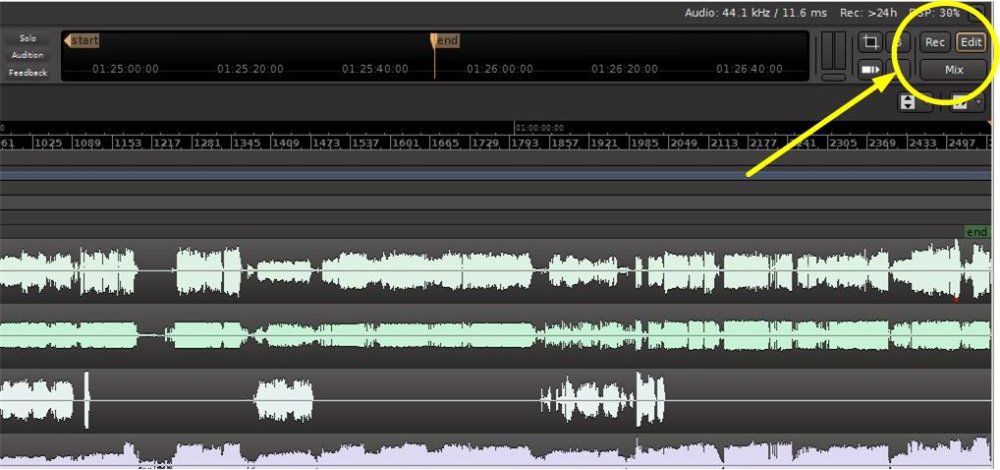Toggle the Feedback alert indicator
The height and width of the screenshot is (470, 1000).
tap(28, 73)
